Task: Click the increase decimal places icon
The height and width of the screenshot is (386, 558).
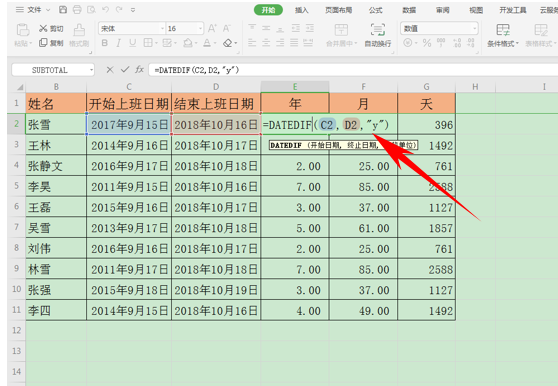Action: coord(457,43)
